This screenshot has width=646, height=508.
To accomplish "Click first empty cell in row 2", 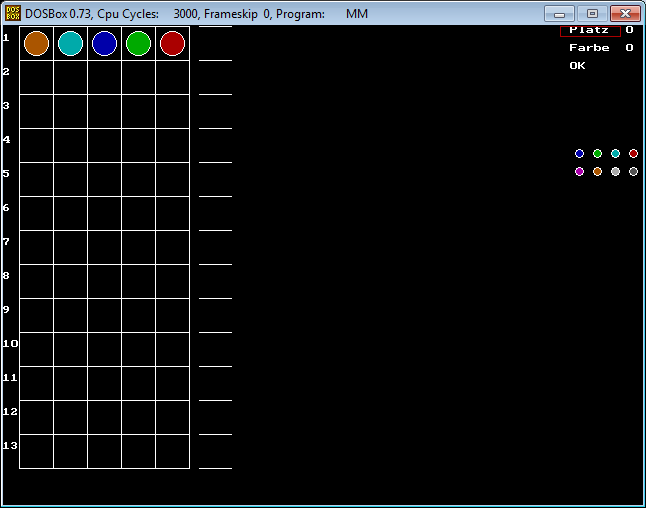I will [36, 77].
